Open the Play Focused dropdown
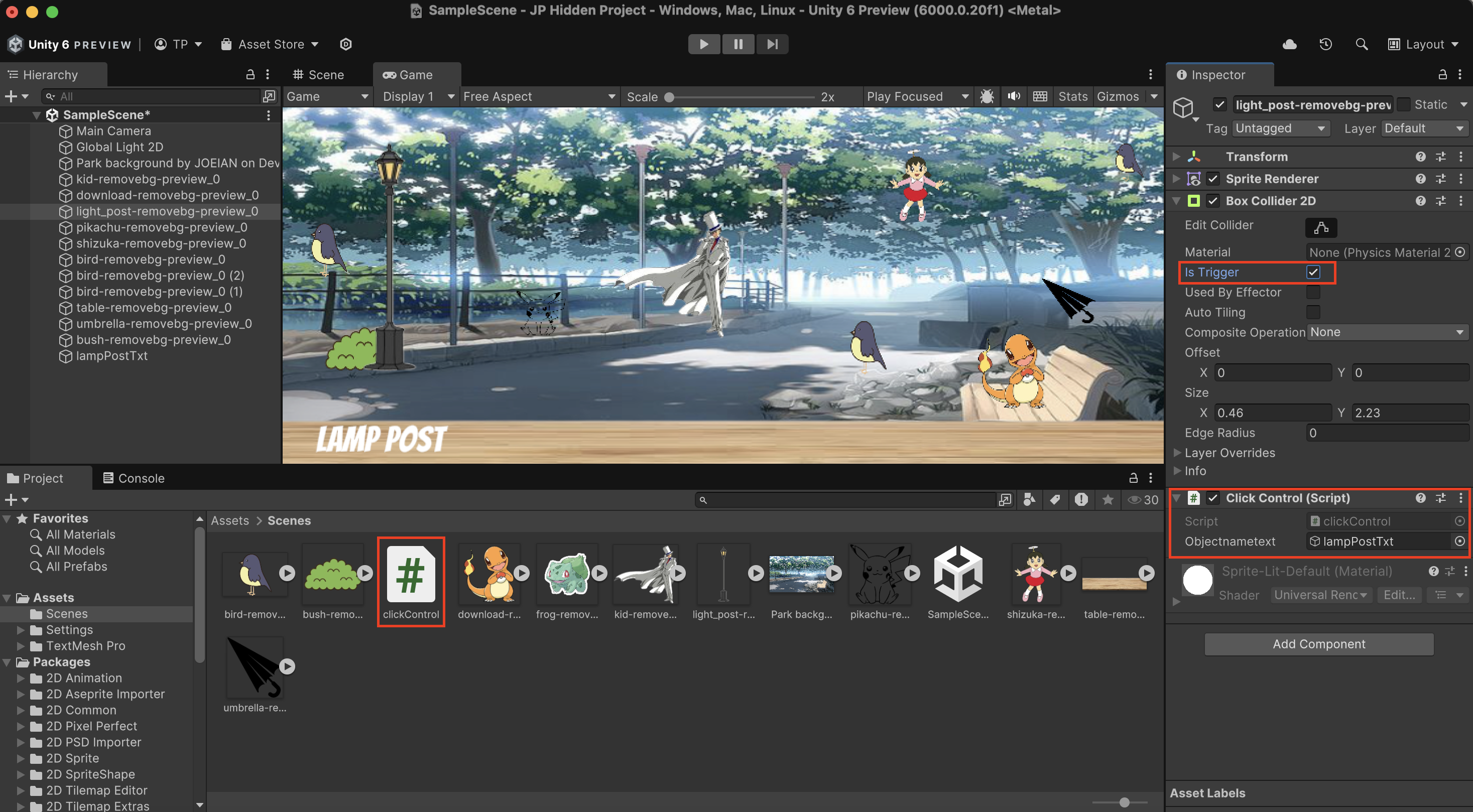The height and width of the screenshot is (812, 1473). (917, 96)
